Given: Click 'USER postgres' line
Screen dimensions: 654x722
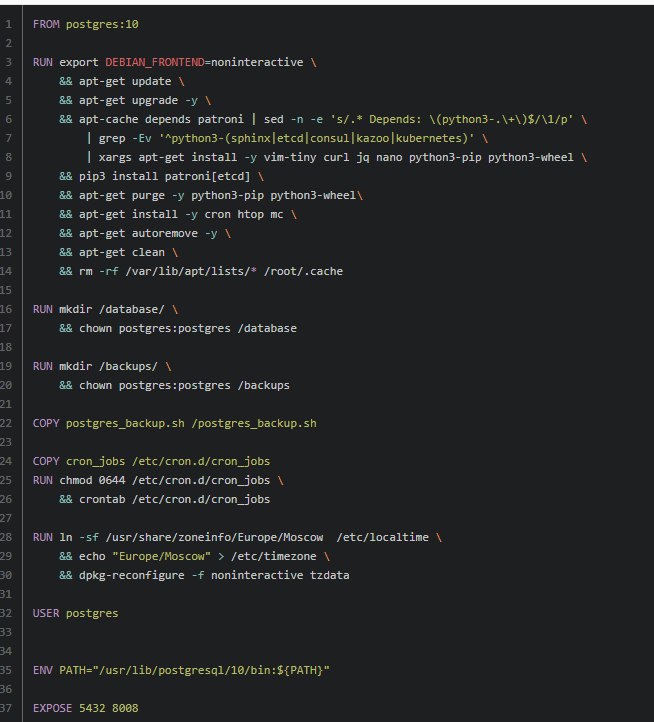Looking at the screenshot, I should (76, 613).
